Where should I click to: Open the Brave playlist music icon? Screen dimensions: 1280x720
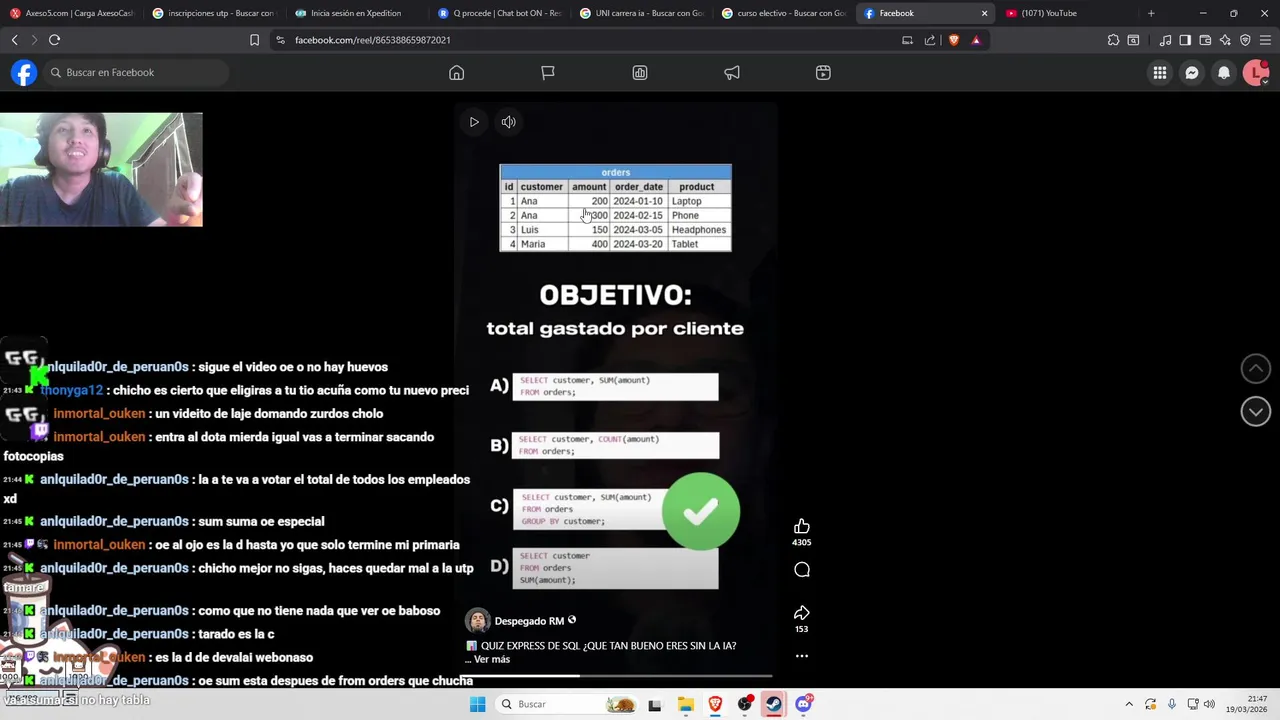click(1165, 40)
